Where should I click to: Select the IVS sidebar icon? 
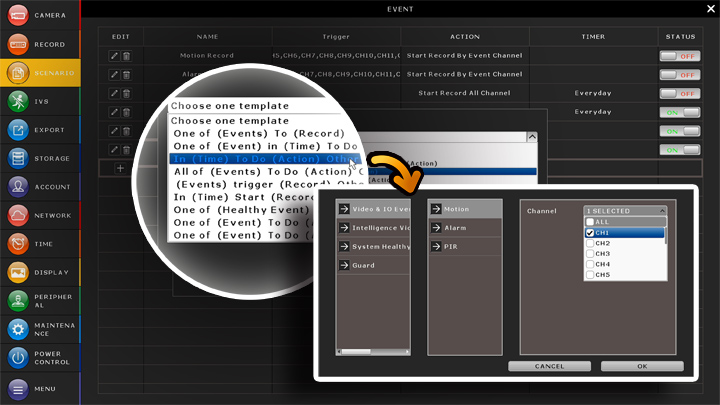(18, 101)
